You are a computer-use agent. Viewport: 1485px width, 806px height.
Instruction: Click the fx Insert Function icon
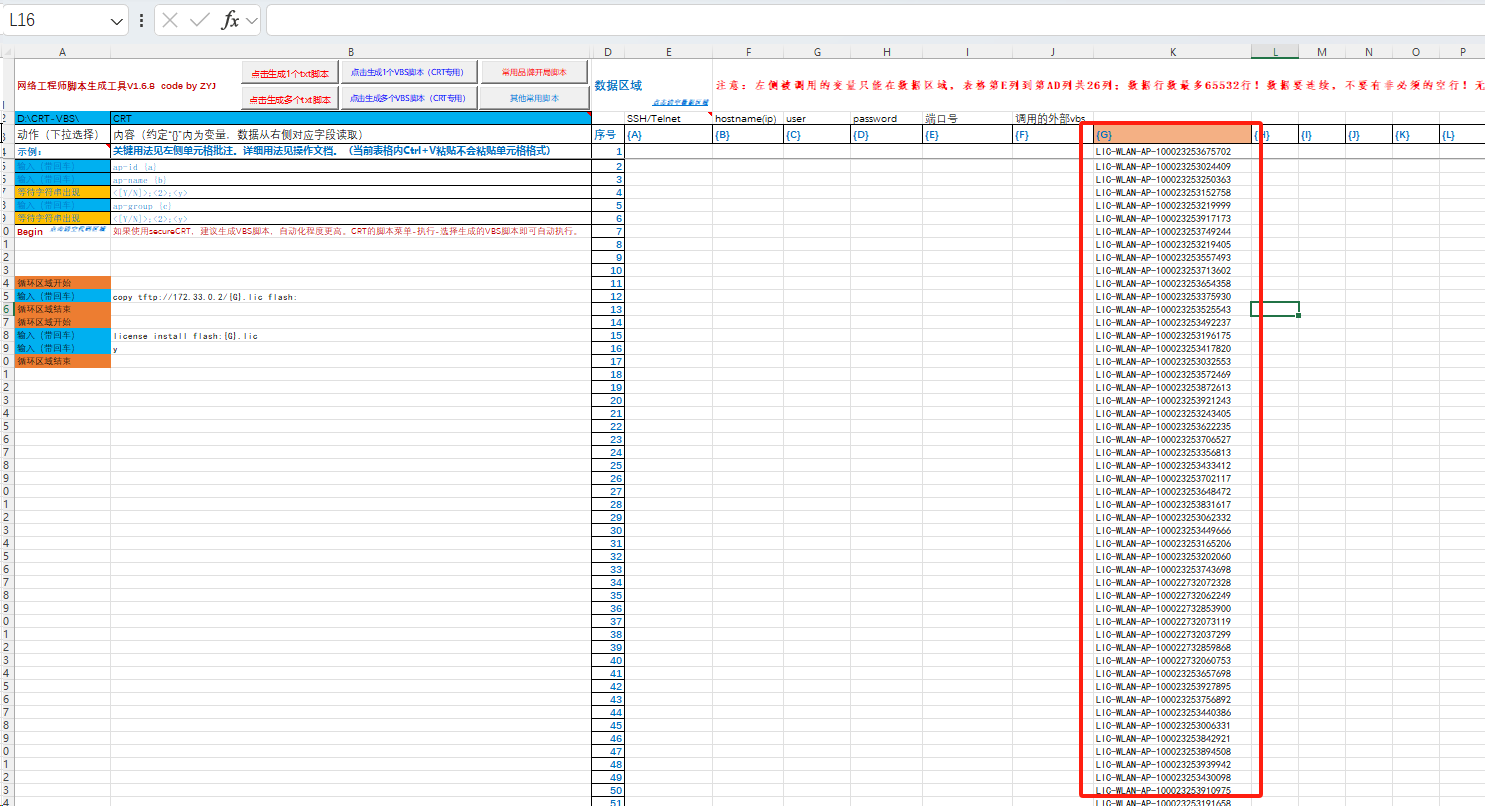230,20
